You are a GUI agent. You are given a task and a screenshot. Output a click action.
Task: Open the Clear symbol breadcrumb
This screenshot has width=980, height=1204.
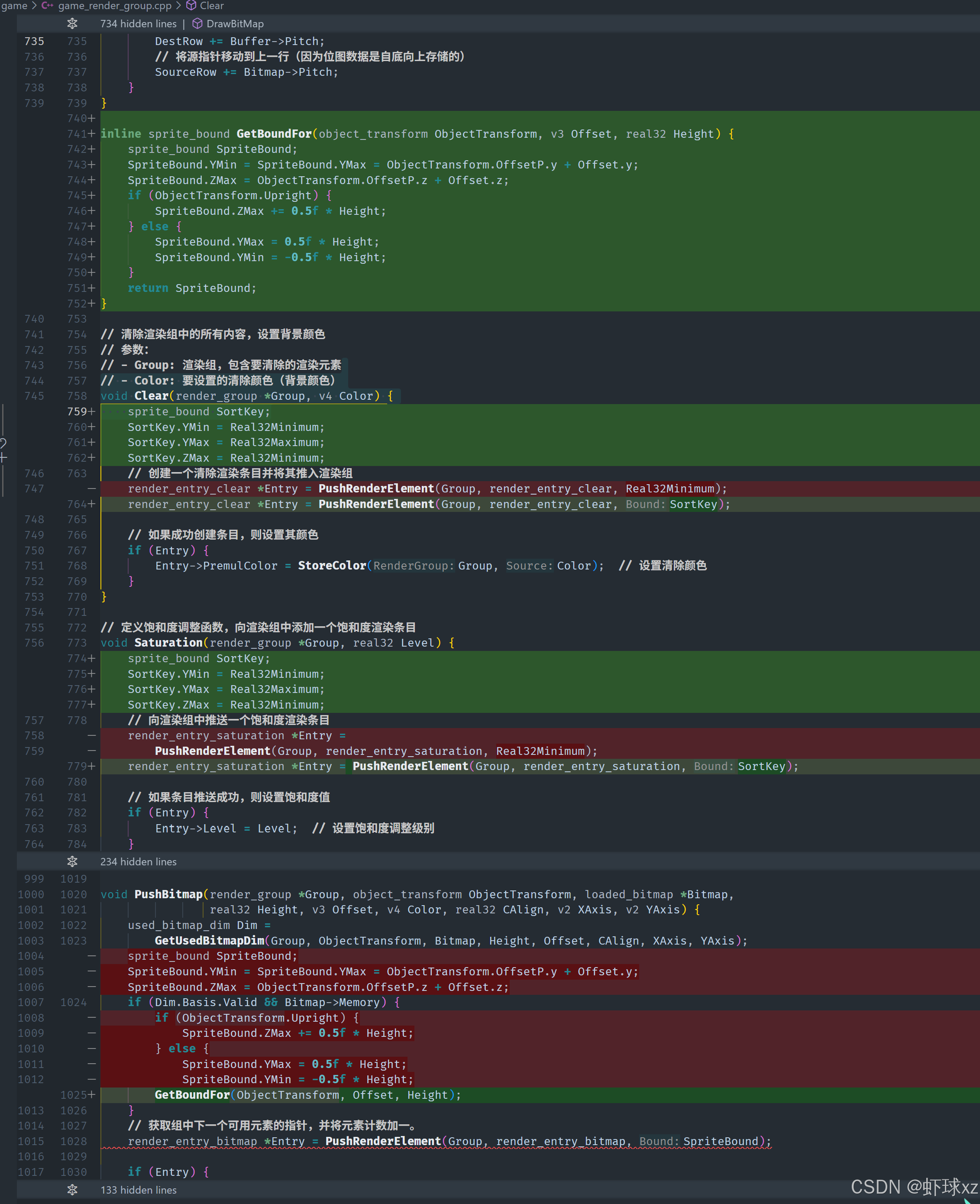pyautogui.click(x=212, y=6)
